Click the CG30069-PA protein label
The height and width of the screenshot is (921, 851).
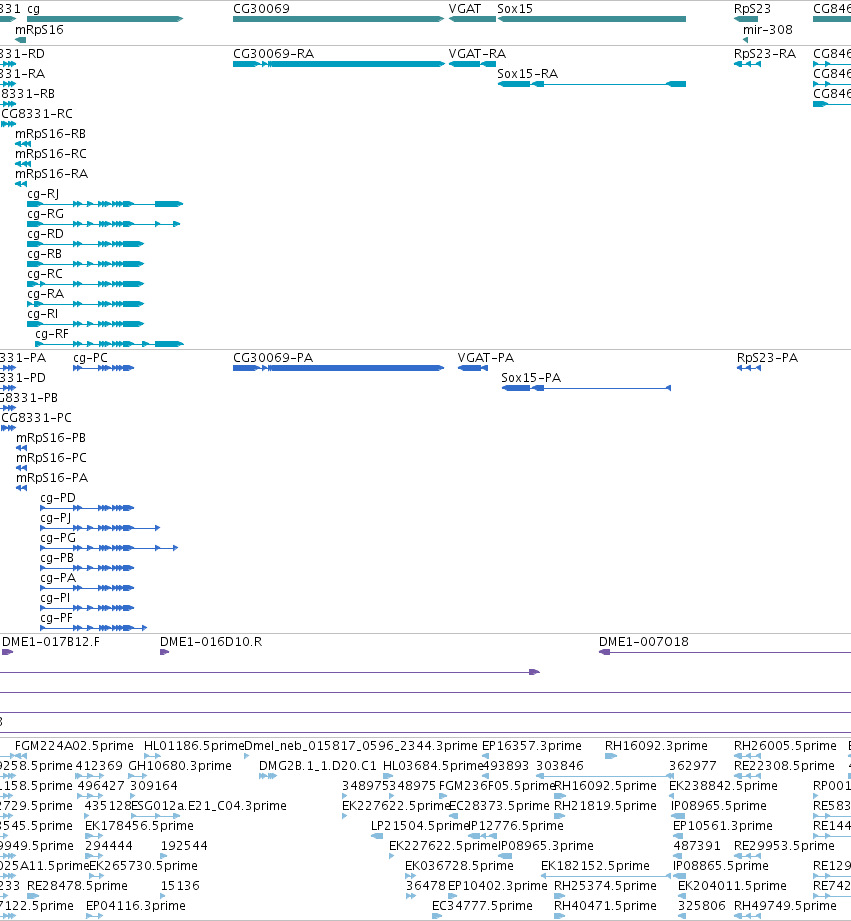tap(273, 357)
